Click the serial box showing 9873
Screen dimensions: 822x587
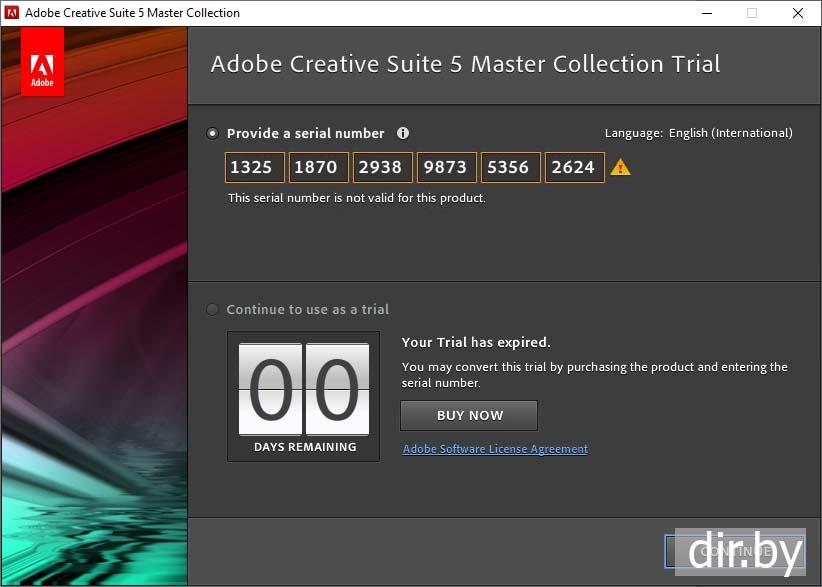pyautogui.click(x=446, y=167)
